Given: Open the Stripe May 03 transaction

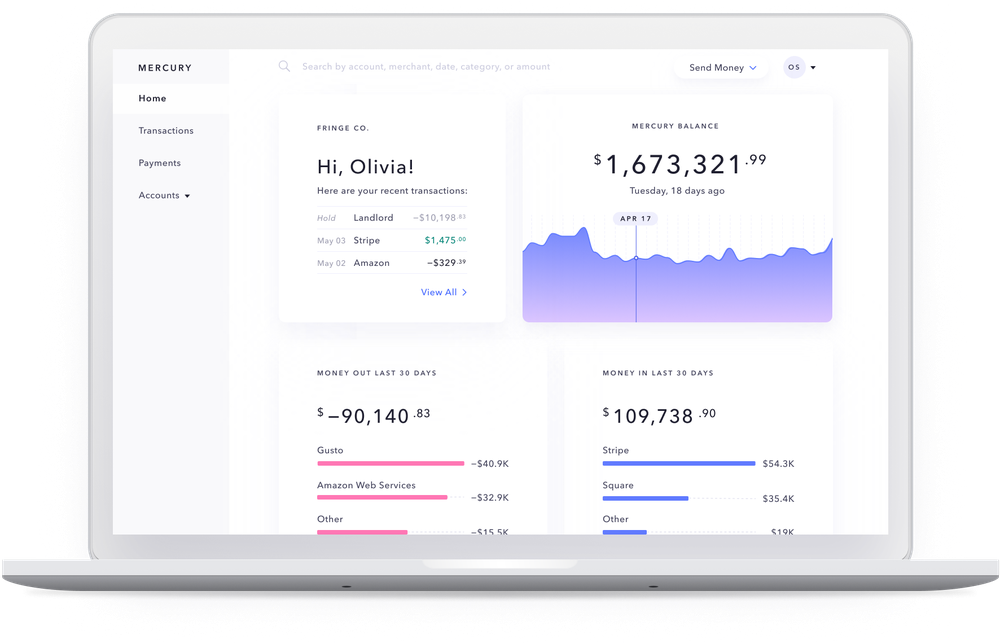Looking at the screenshot, I should click(392, 240).
